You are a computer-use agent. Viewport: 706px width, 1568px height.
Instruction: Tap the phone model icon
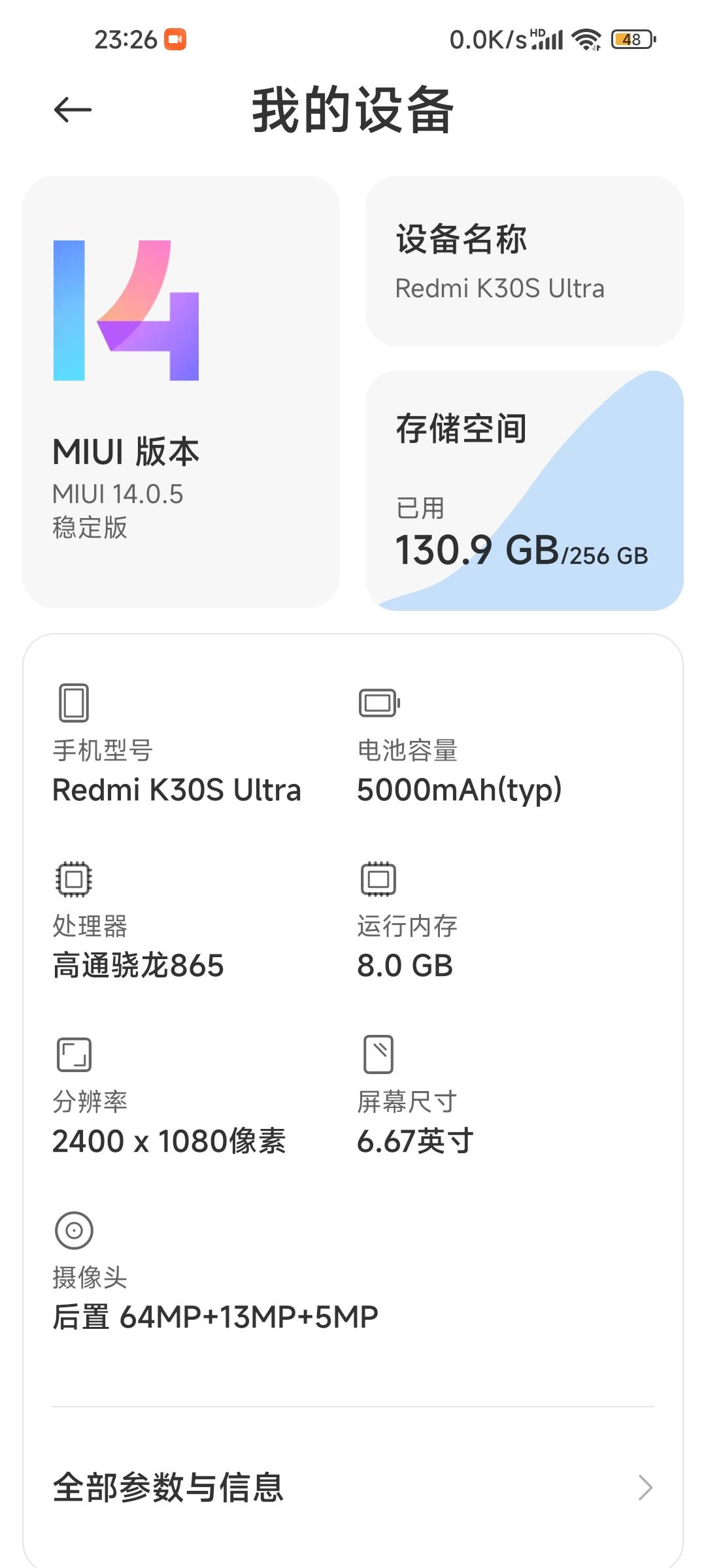(74, 703)
